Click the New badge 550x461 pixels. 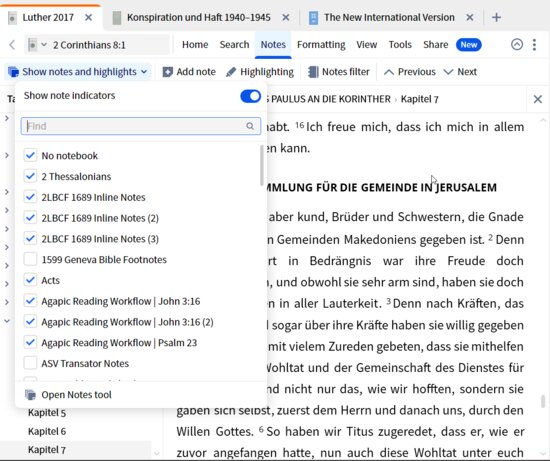(x=469, y=45)
